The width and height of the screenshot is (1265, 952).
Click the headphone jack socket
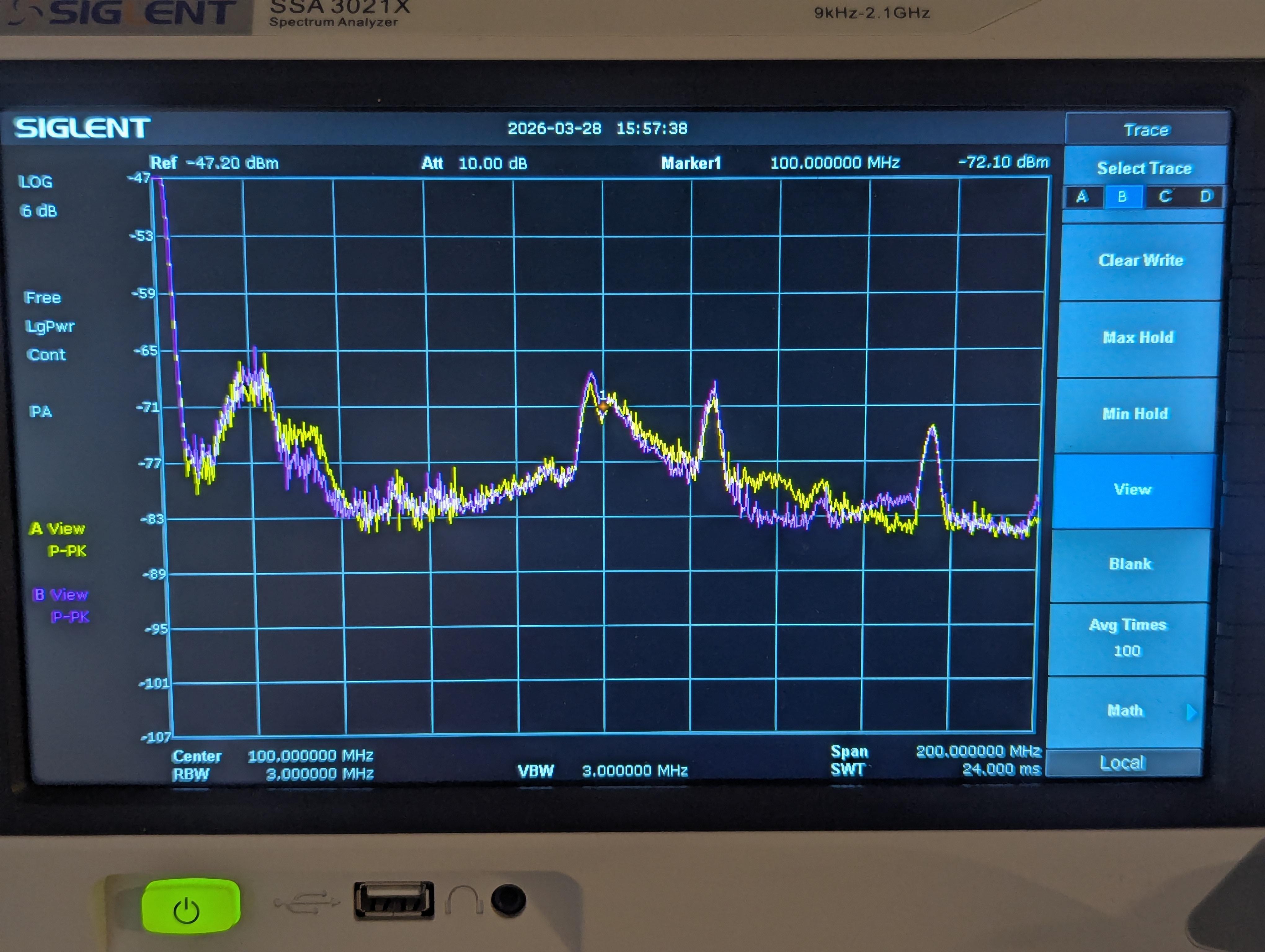[x=508, y=900]
